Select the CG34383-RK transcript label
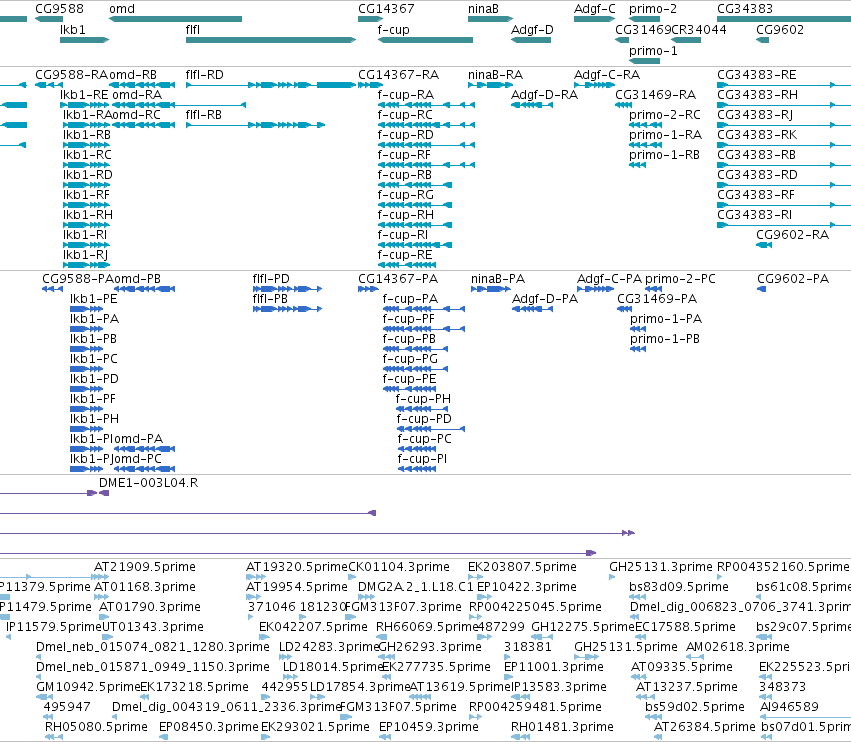The image size is (851, 742). coord(757,135)
